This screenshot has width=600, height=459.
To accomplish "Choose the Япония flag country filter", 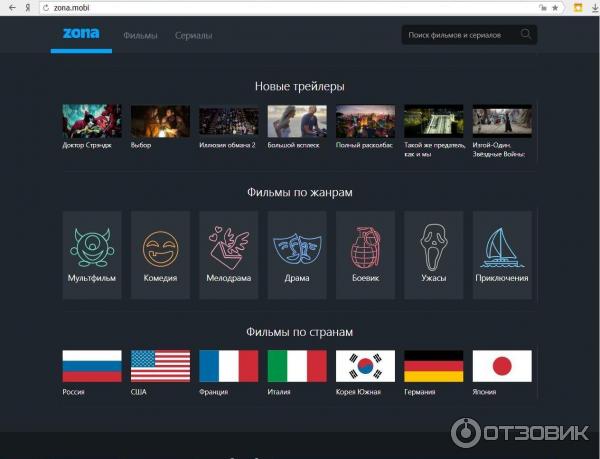I will coord(501,366).
